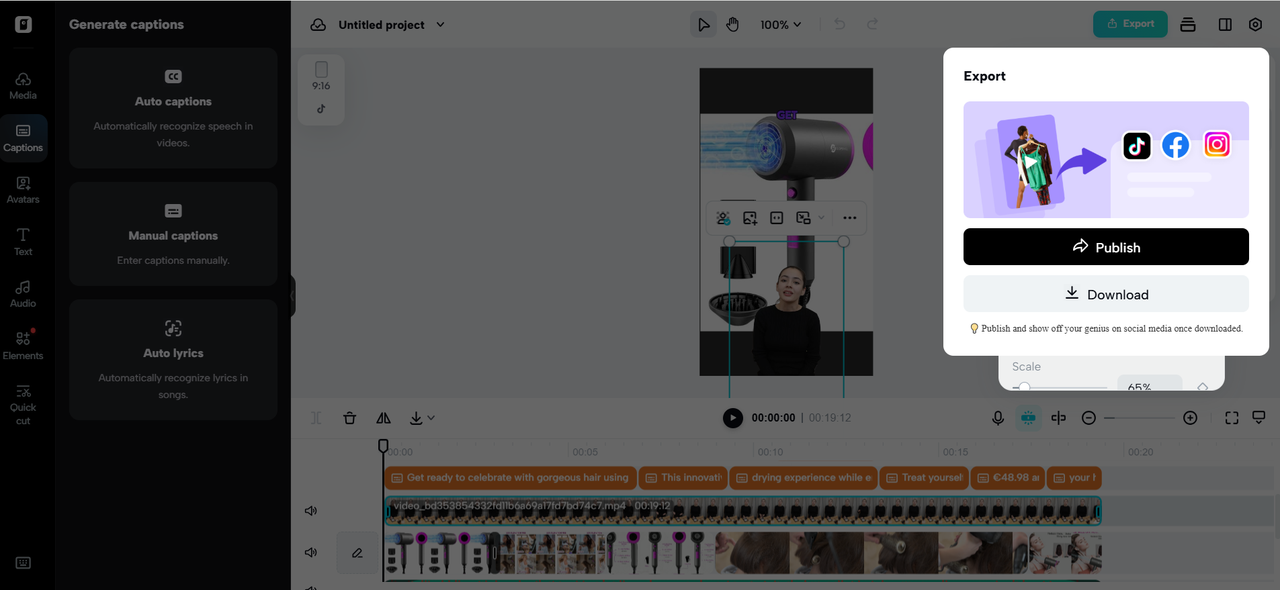1280x590 pixels.
Task: Switch to the Media panel
Action: (22, 85)
